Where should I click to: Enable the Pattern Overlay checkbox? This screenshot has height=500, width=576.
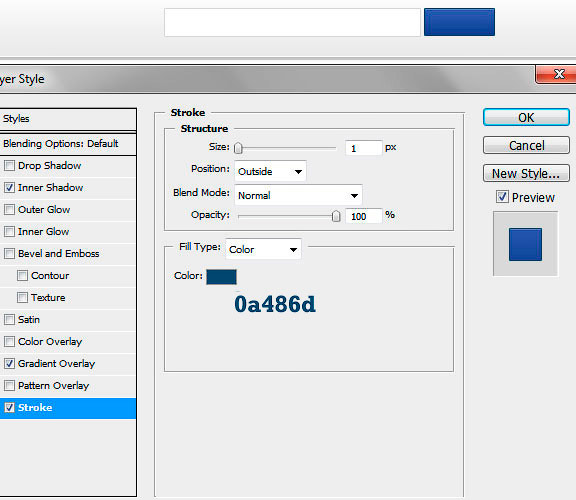coord(9,386)
